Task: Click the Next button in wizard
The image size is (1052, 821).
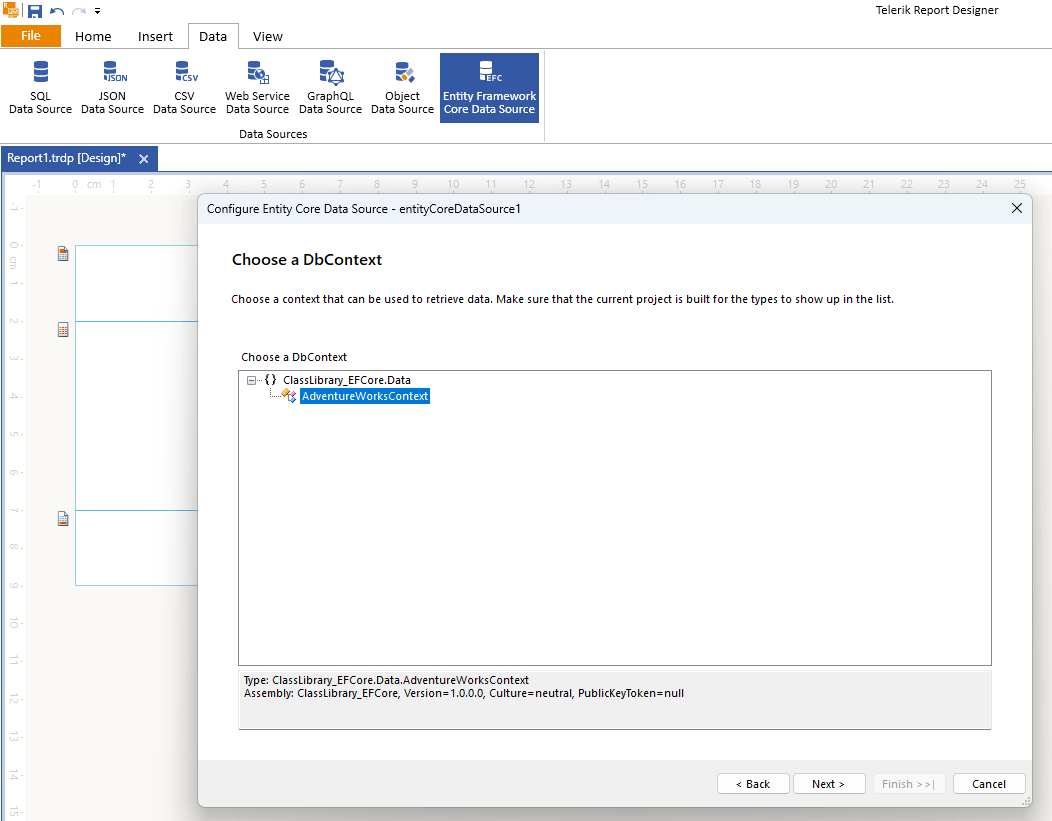Action: point(829,783)
